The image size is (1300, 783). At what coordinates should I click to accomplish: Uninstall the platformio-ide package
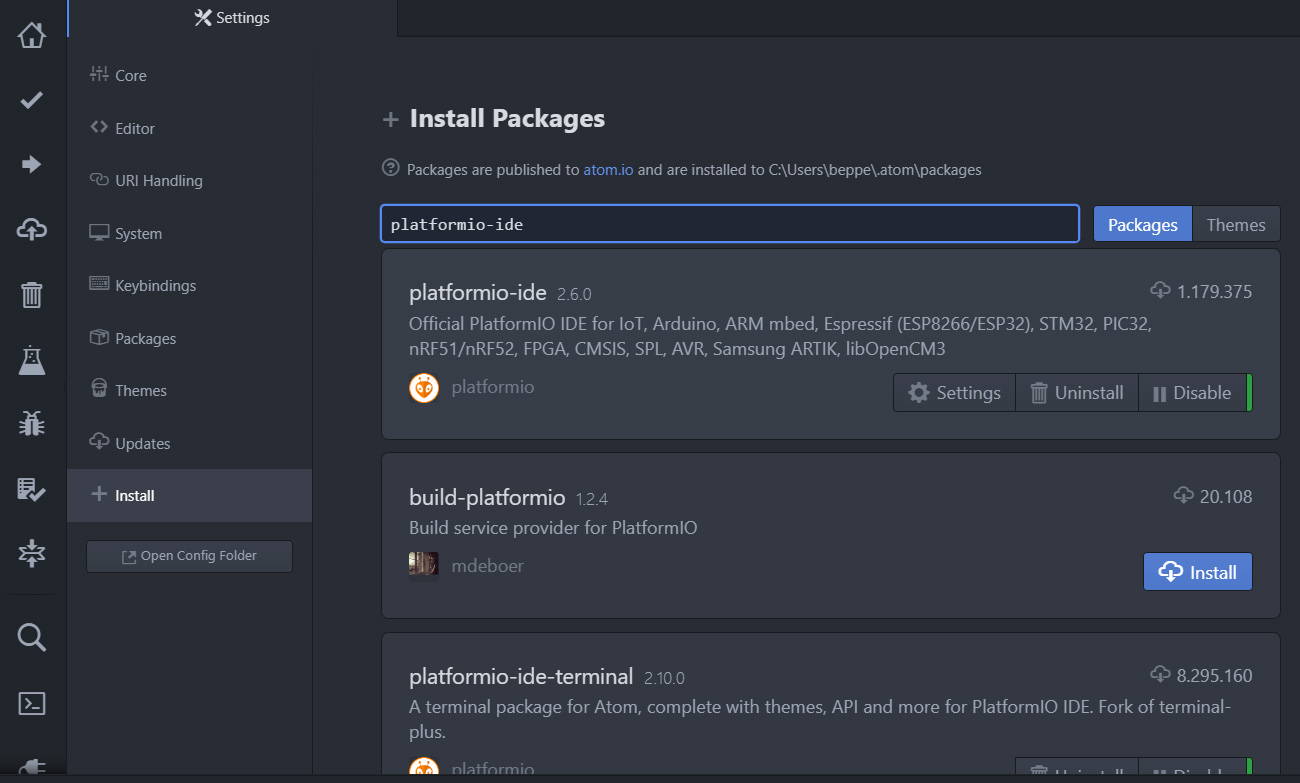point(1077,393)
